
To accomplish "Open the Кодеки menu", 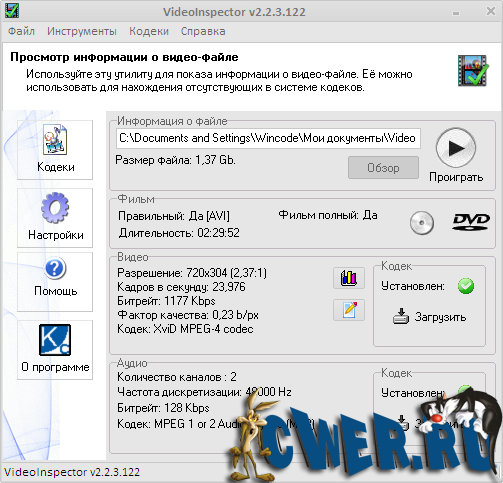I will 149,31.
